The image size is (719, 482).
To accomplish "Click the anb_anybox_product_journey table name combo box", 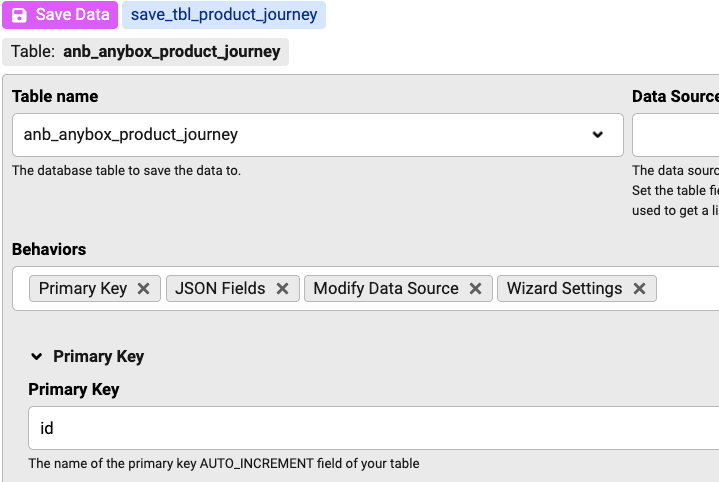I will [300, 134].
